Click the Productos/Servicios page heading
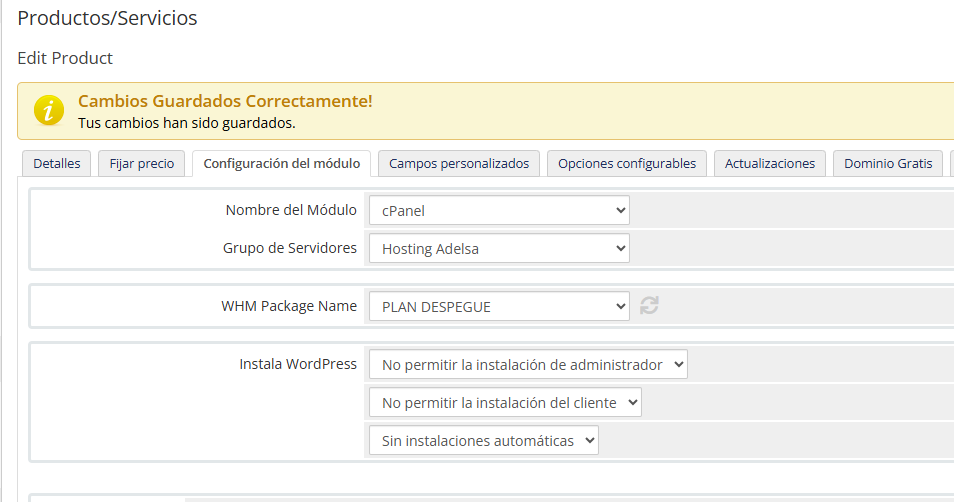Screen dimensions: 954x502 (107, 18)
